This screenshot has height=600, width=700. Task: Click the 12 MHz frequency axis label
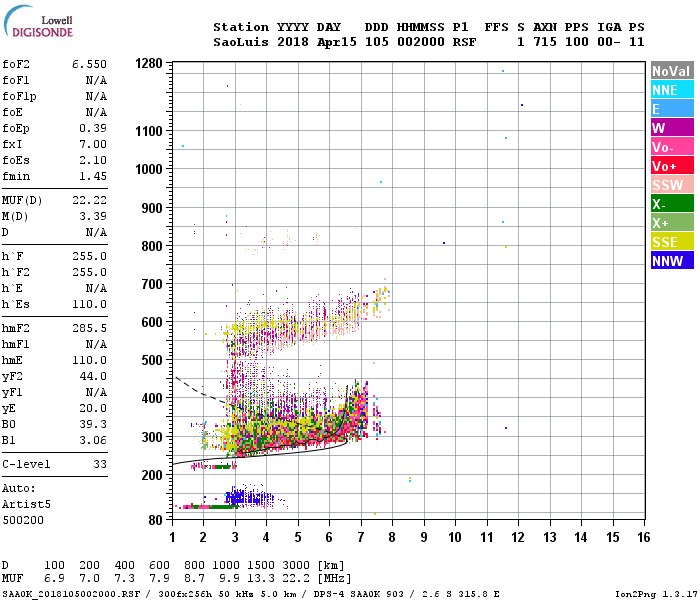pos(518,537)
